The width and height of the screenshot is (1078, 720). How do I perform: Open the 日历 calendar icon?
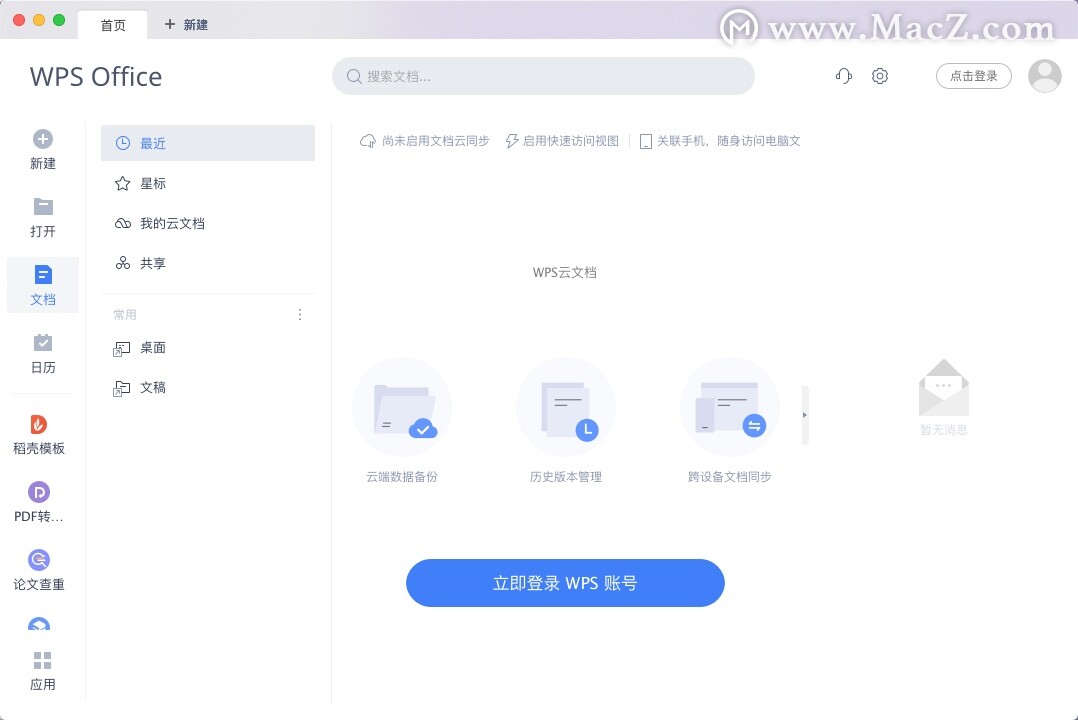click(43, 342)
